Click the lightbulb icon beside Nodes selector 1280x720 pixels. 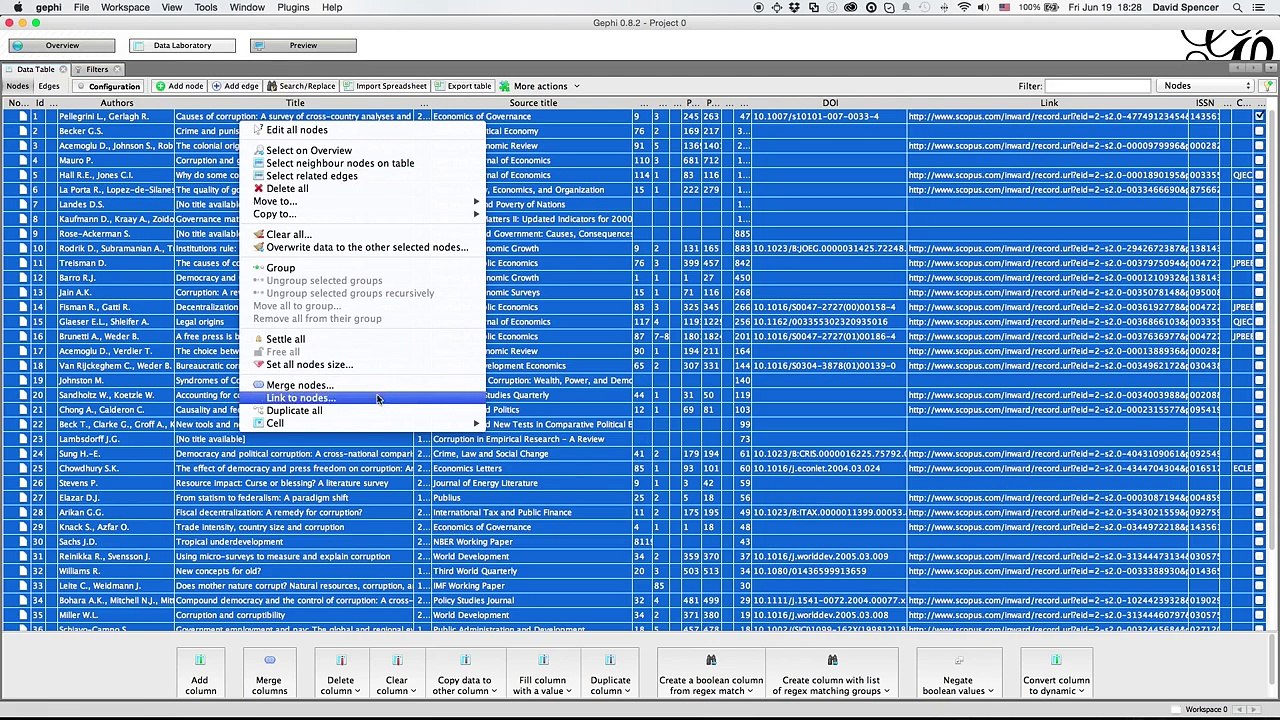1267,86
